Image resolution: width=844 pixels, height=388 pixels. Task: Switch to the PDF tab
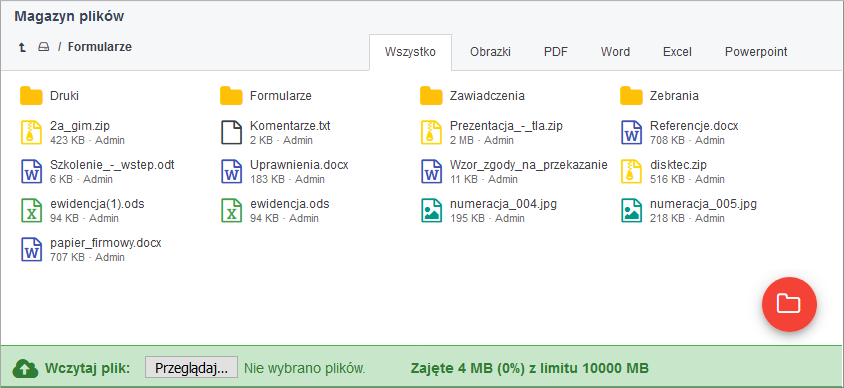click(x=555, y=52)
